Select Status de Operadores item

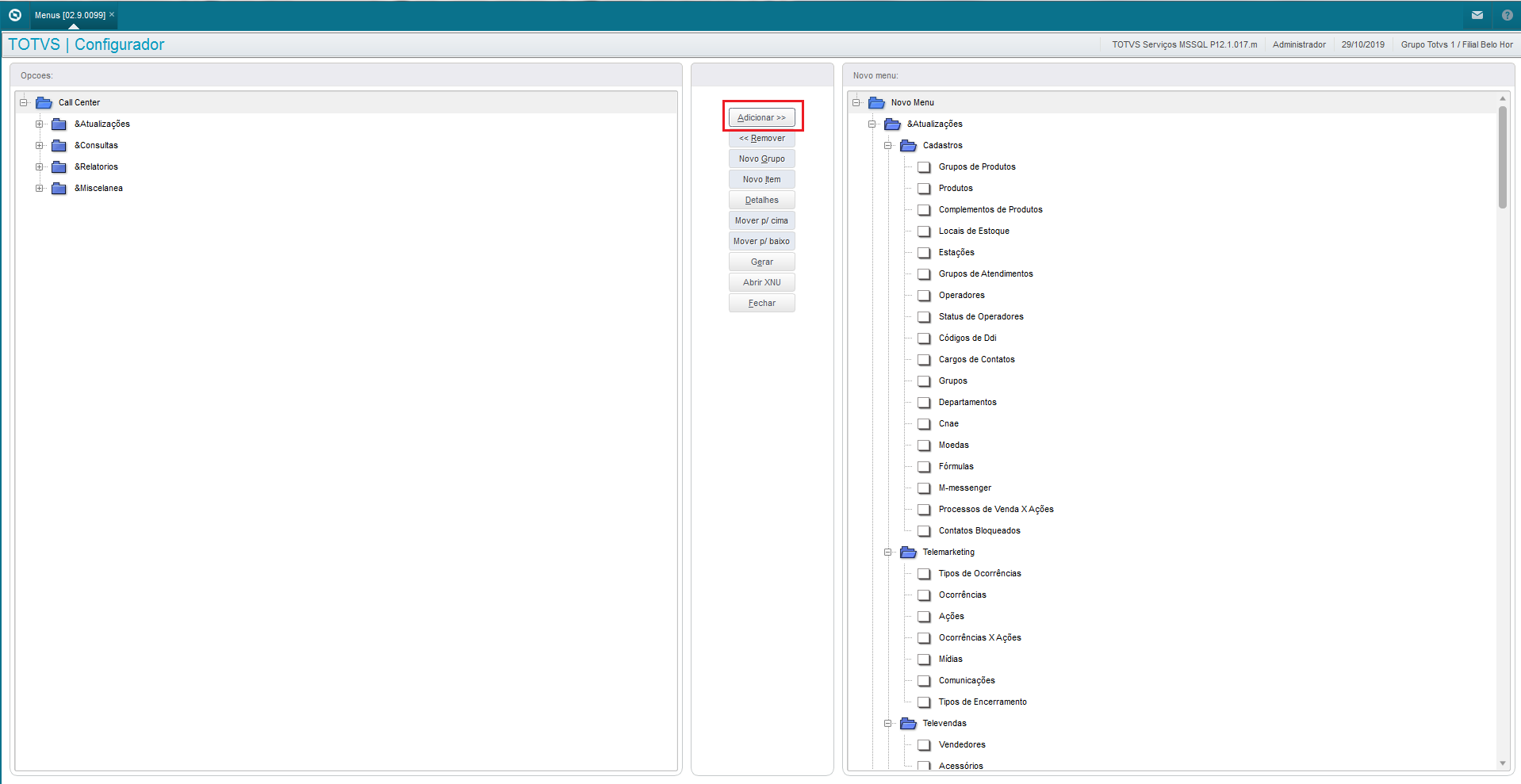pyautogui.click(x=981, y=316)
